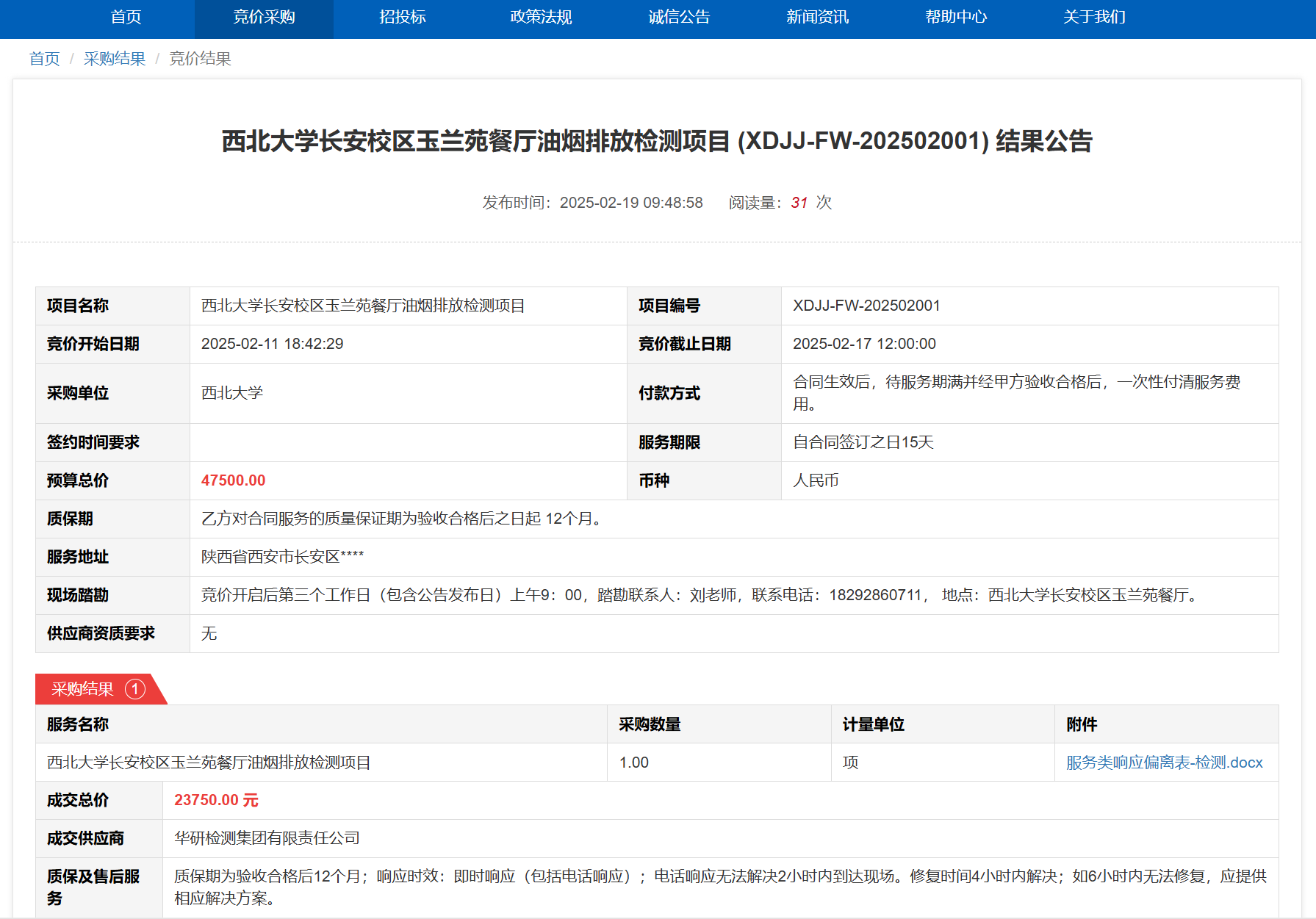Click 帮助中心 in the navigation bar

pos(956,17)
